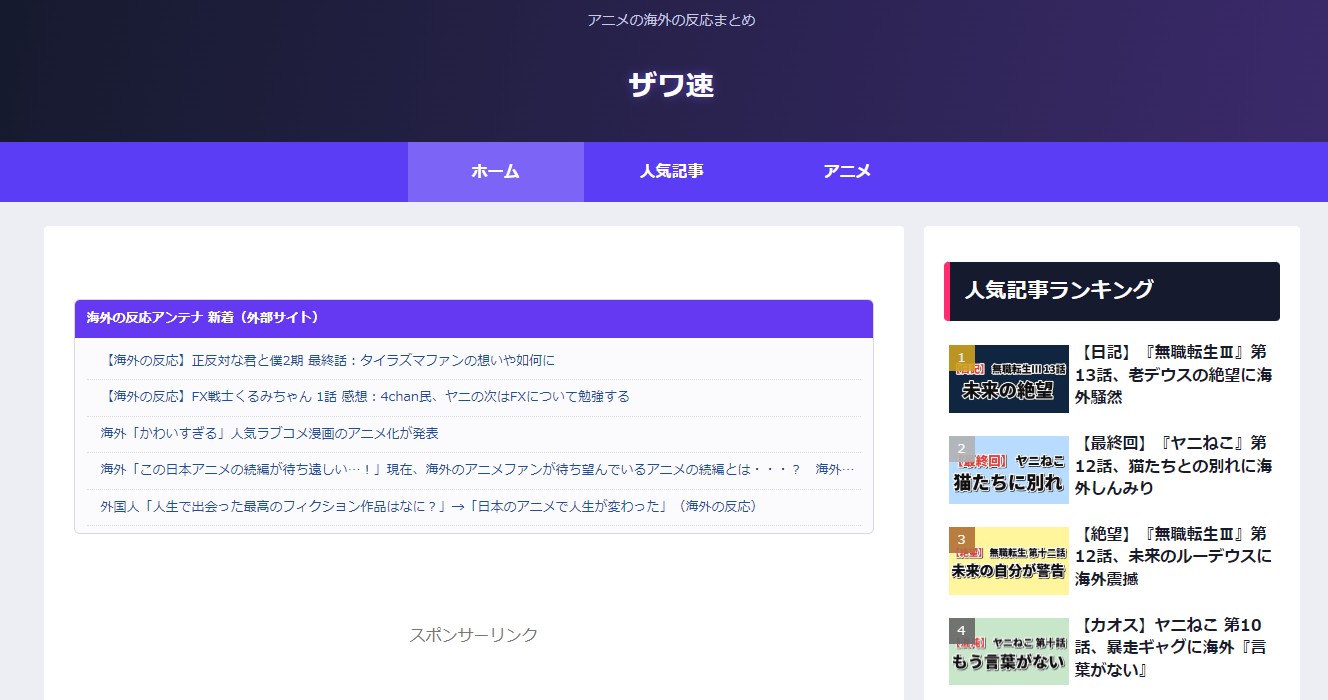This screenshot has width=1328, height=700.
Task: Open the ザワ速 site title link
Action: click(671, 85)
